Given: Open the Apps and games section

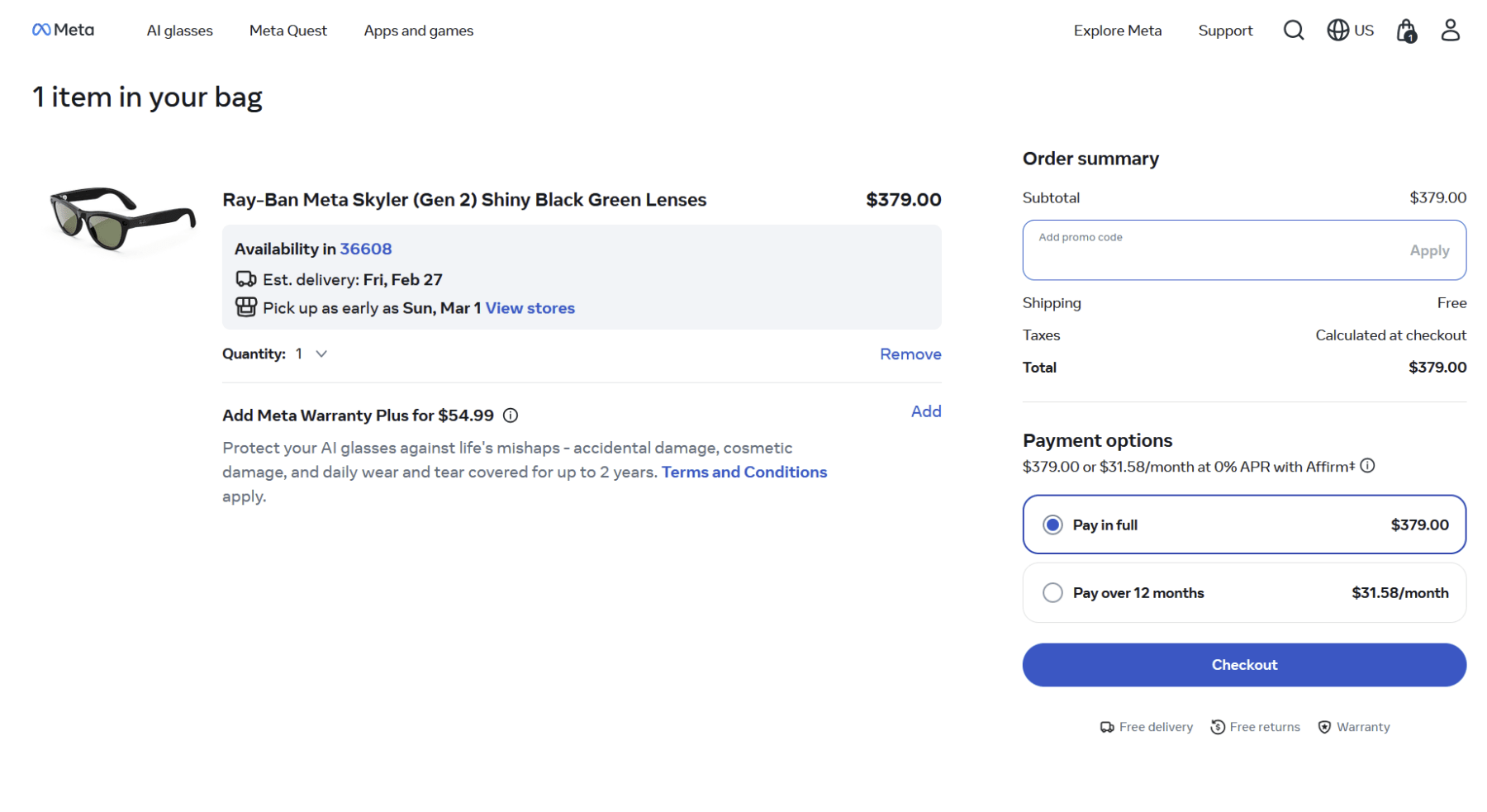Looking at the screenshot, I should tap(418, 31).
